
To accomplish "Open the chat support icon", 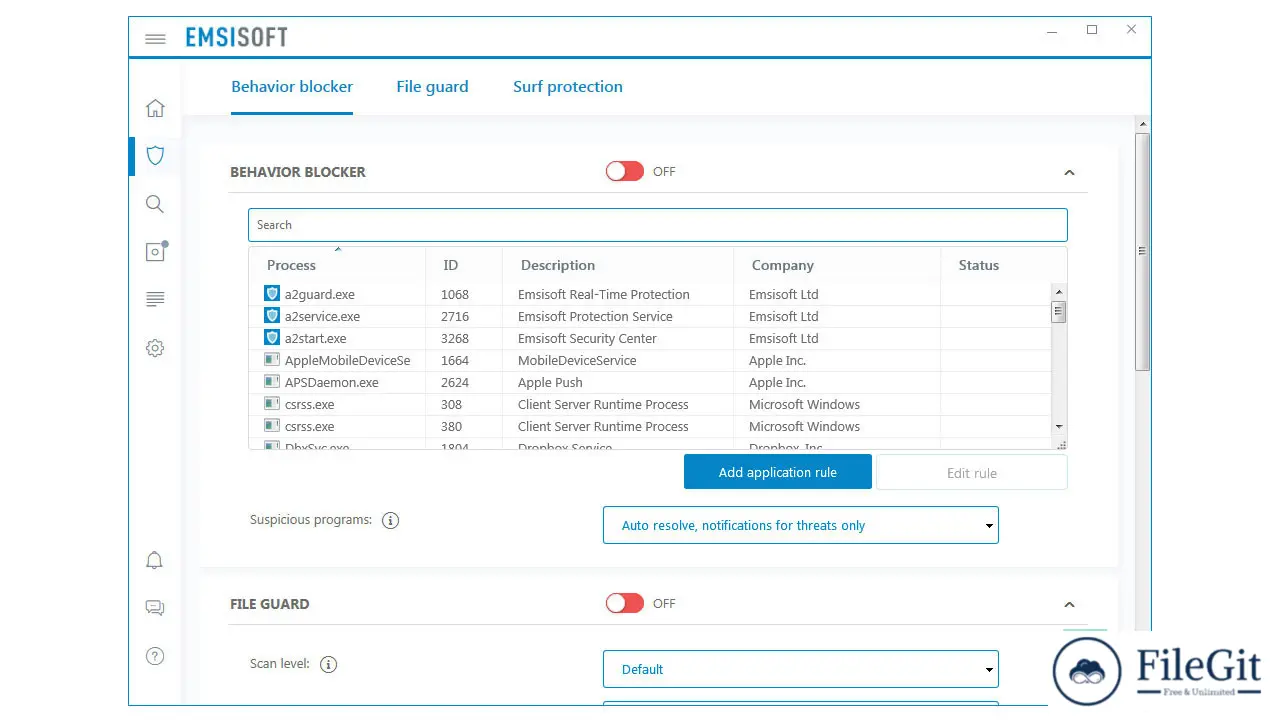I will [155, 608].
